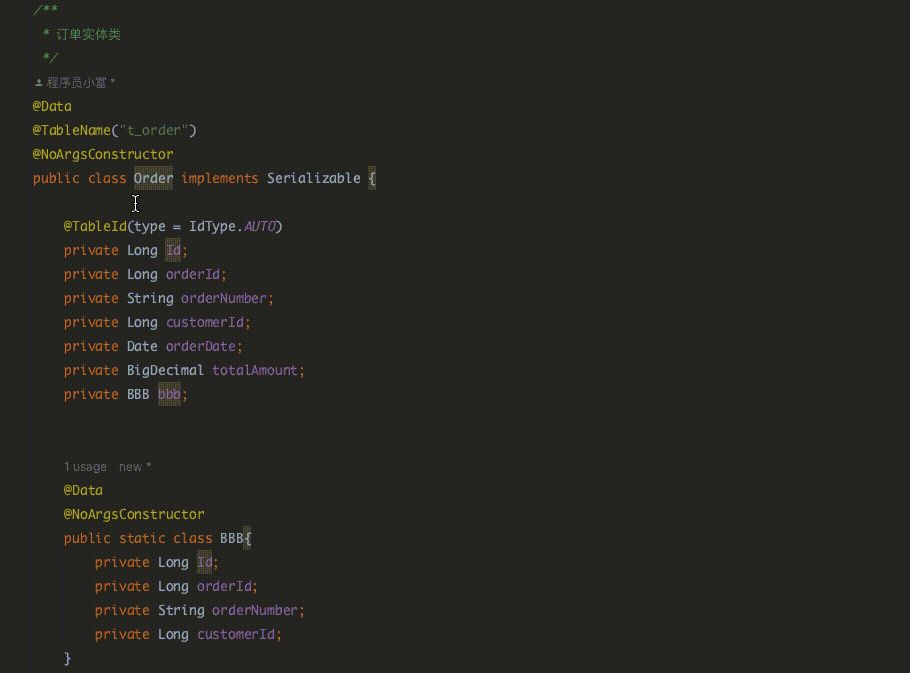Viewport: 910px width, 673px height.
Task: Click the class name Order
Action: click(x=153, y=178)
